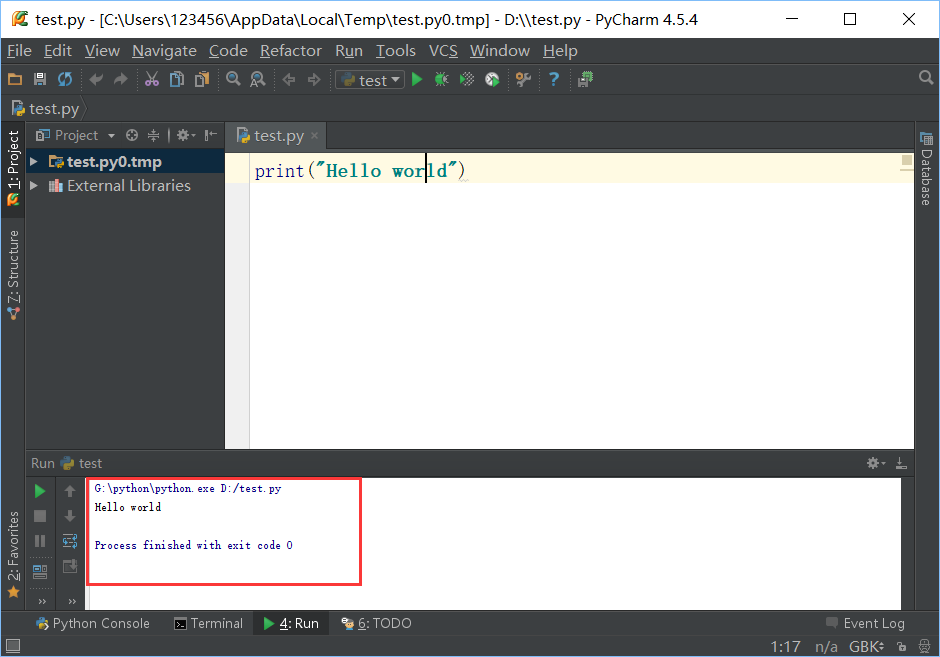Rerun test using Run panel's green arrow
Screen dimensions: 940x657
[40, 491]
